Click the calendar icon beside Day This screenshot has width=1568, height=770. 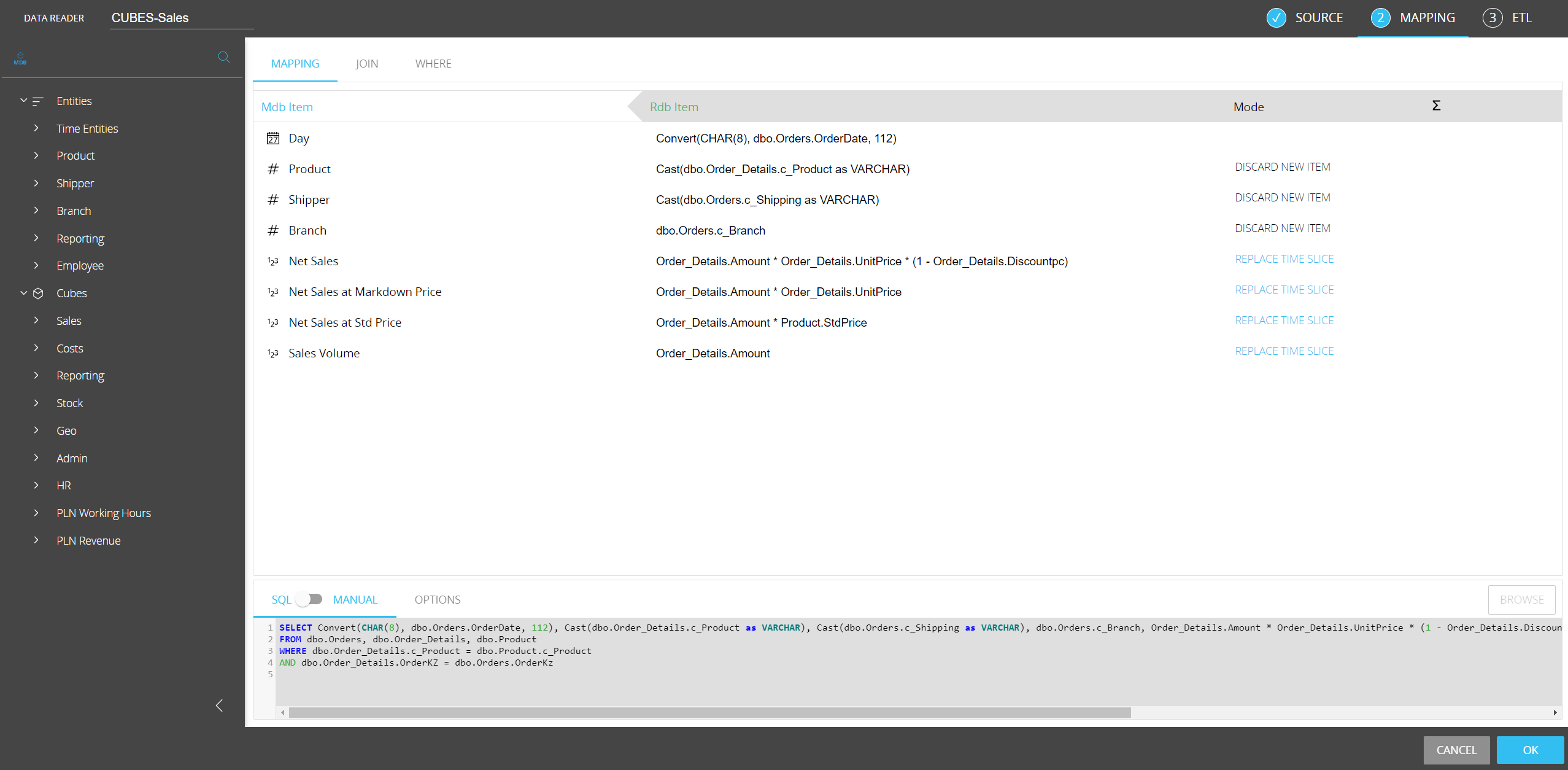point(273,138)
